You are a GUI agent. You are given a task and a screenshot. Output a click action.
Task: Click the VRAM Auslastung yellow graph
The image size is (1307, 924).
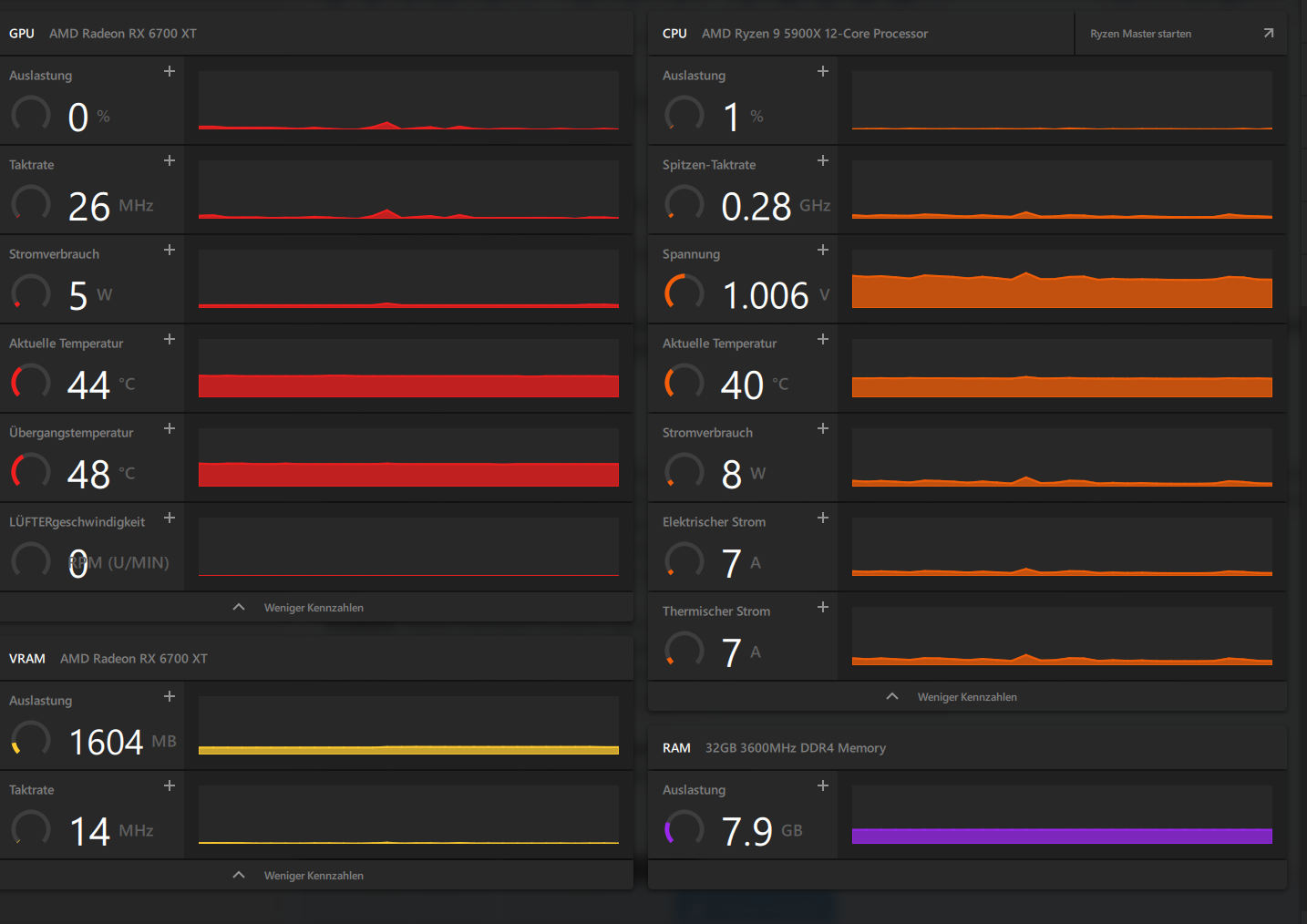tap(408, 725)
